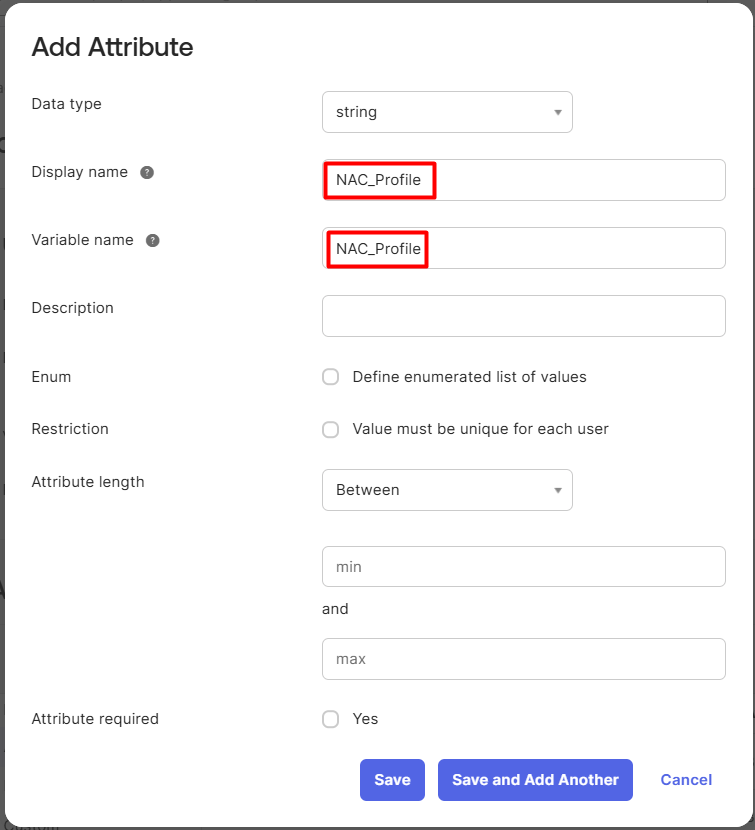
Task: Click into the empty Description field
Action: pos(524,316)
